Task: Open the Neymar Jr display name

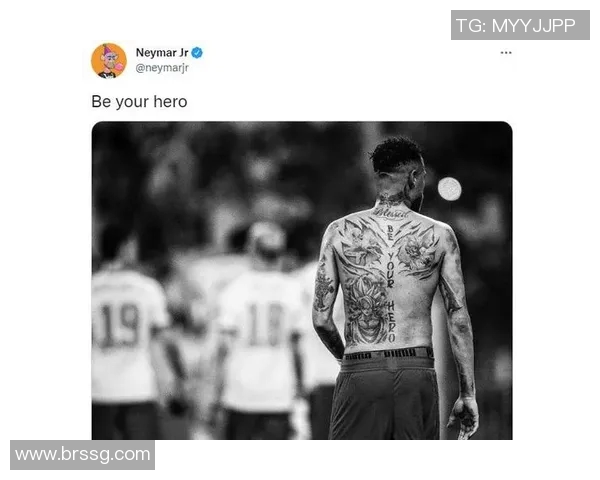Action: pyautogui.click(x=162, y=52)
